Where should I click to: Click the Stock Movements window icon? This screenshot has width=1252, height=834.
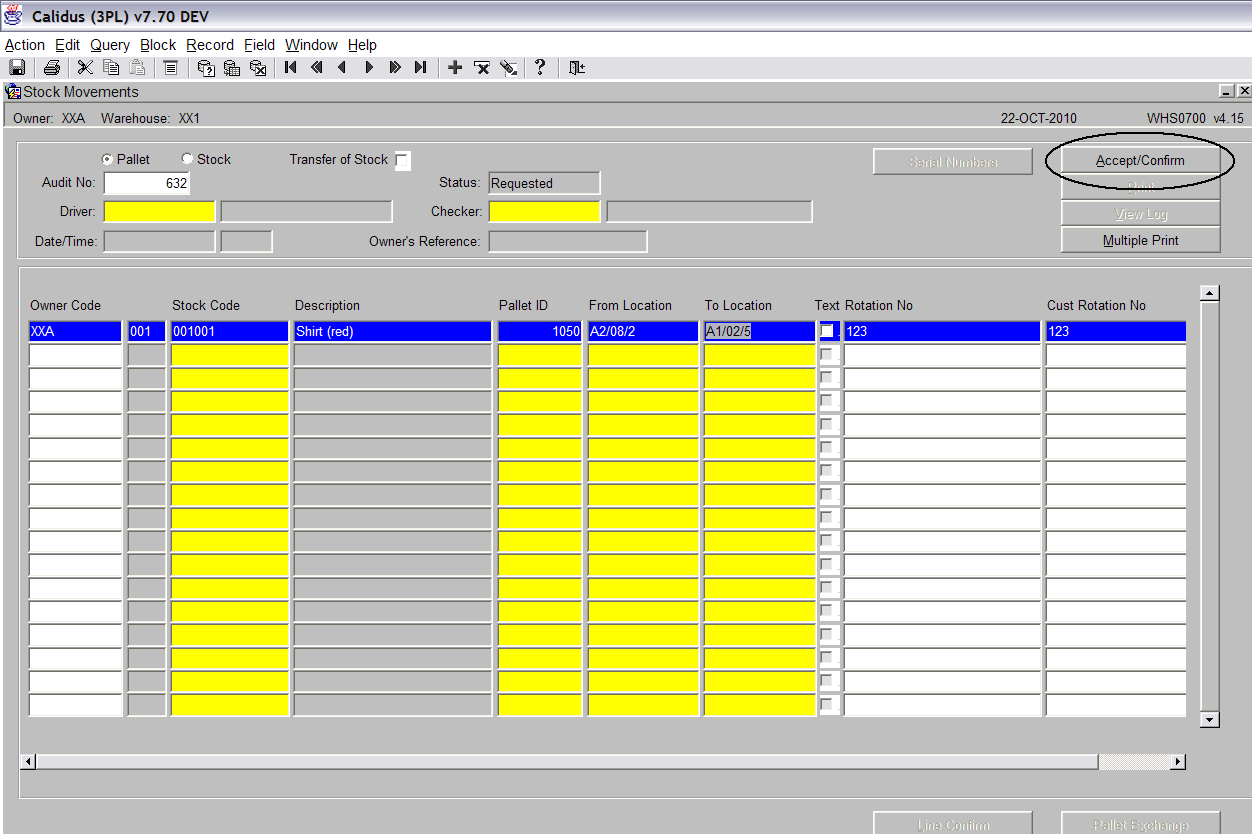tap(13, 91)
